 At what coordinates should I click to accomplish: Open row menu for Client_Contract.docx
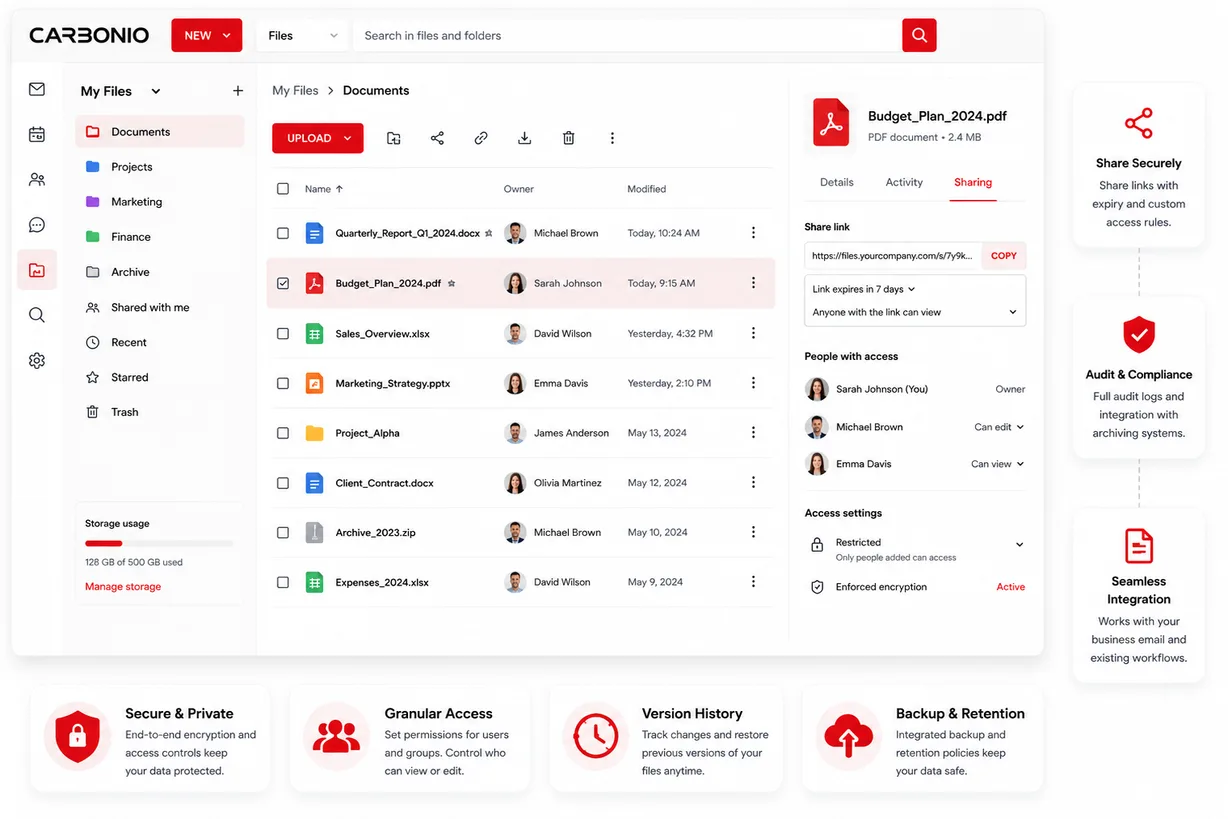pos(753,482)
